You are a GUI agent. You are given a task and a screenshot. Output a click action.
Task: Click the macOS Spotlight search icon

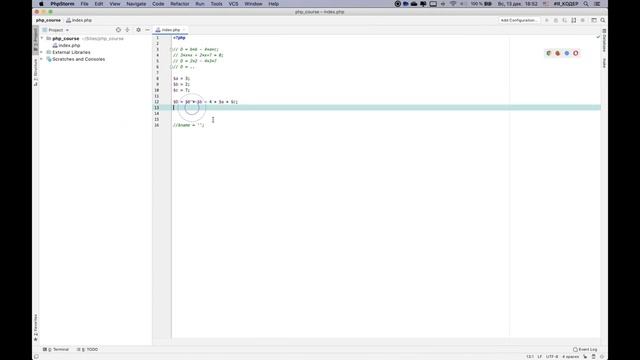(586, 4)
